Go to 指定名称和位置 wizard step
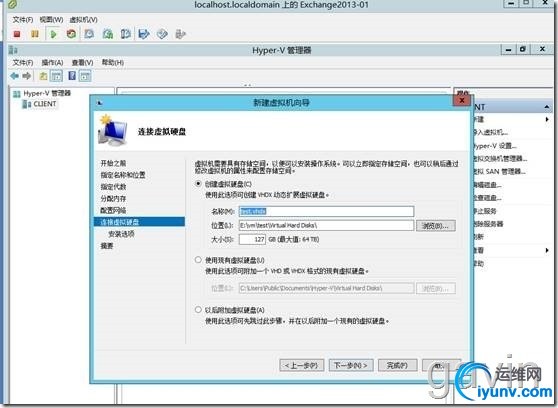558x408 pixels. pyautogui.click(x=123, y=175)
